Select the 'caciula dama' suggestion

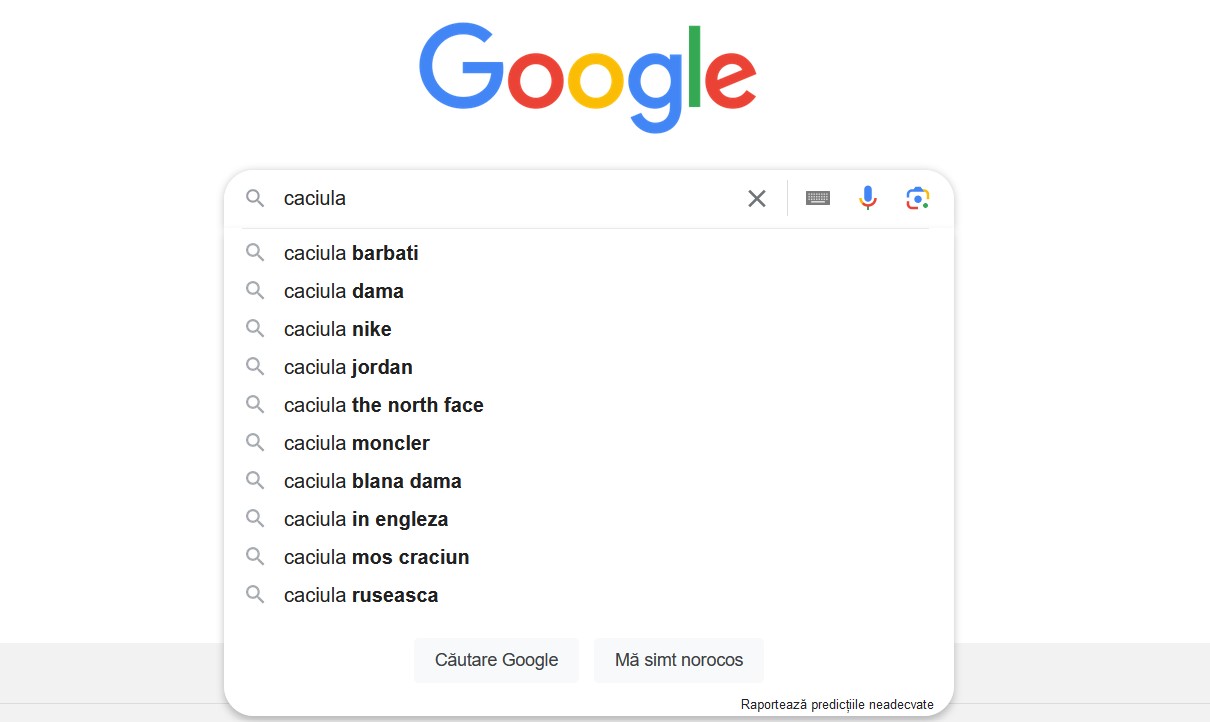[x=344, y=291]
